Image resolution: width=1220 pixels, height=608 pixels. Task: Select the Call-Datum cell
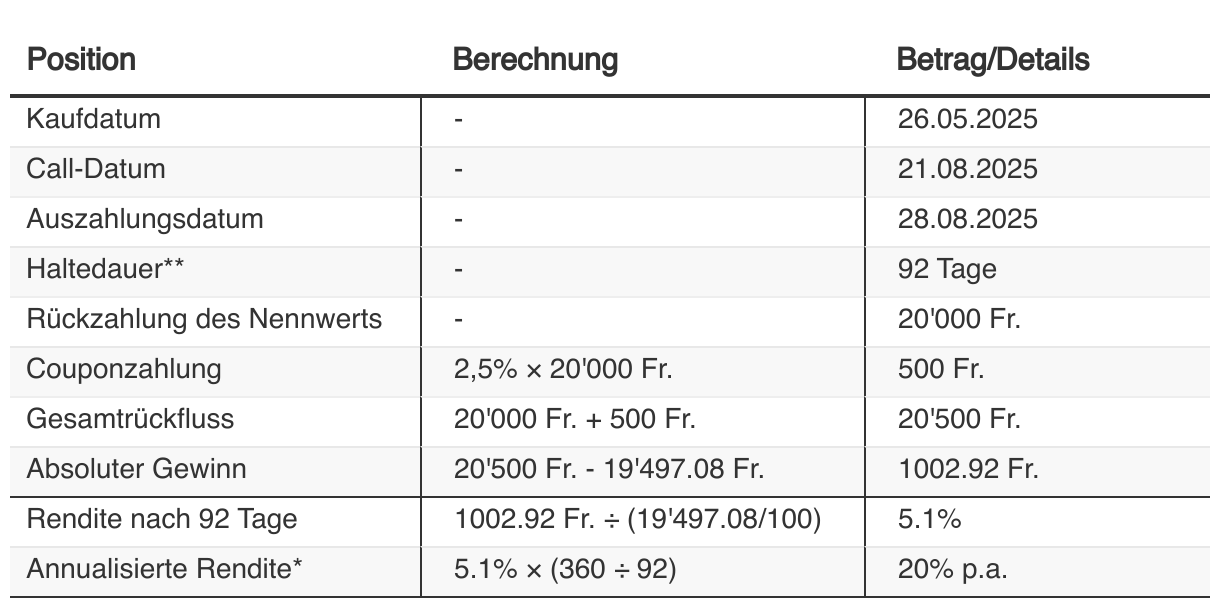coord(96,170)
